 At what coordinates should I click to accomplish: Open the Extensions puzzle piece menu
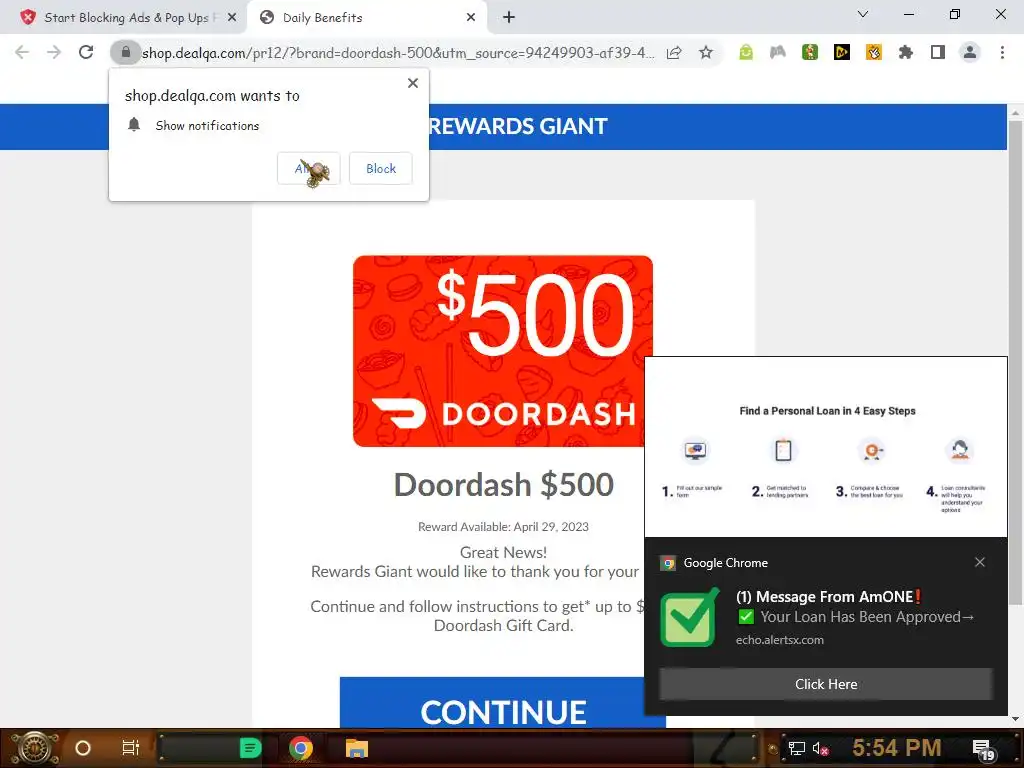(x=906, y=52)
